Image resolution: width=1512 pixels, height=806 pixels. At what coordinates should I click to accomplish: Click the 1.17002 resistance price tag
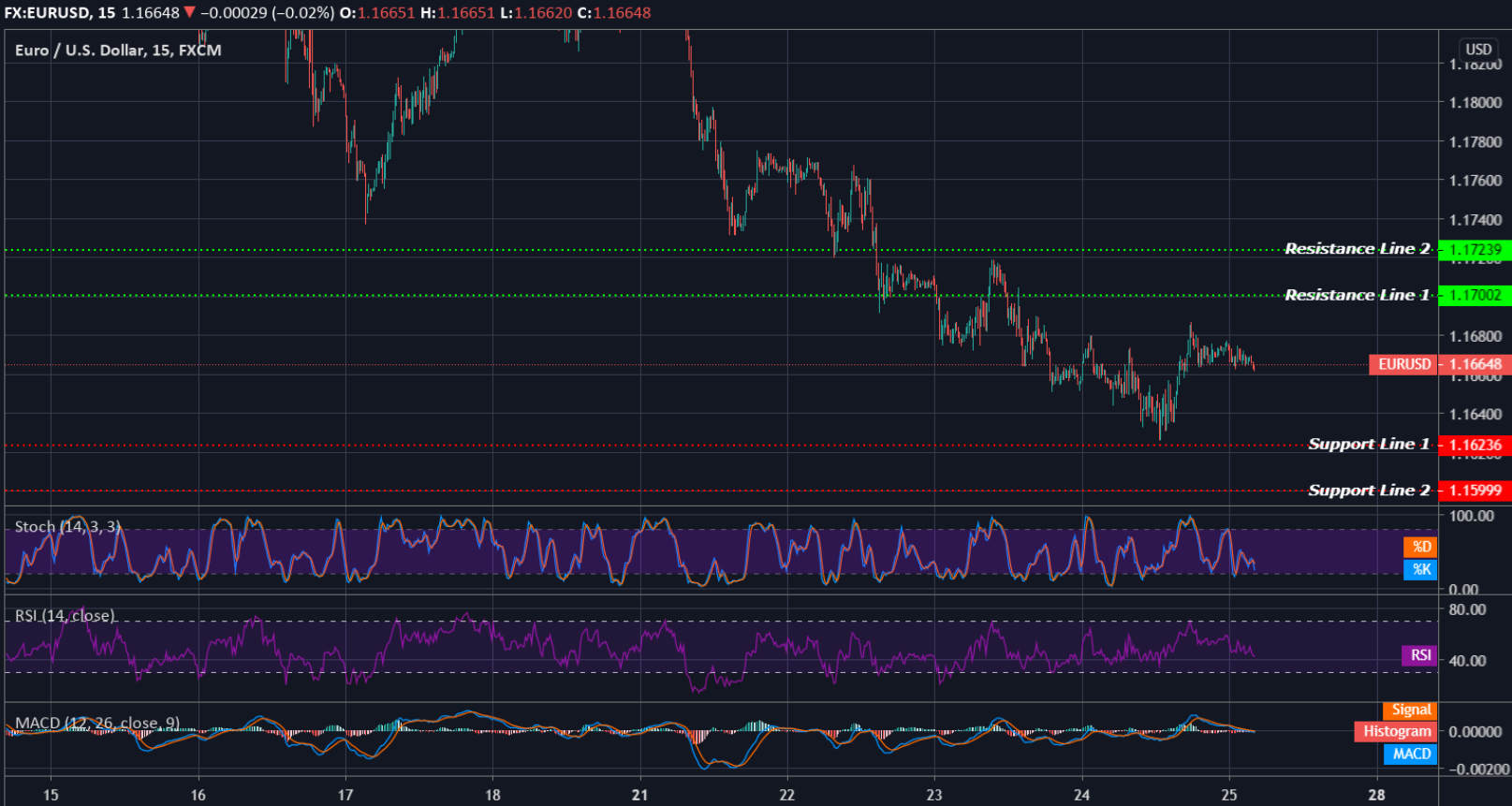(1475, 296)
